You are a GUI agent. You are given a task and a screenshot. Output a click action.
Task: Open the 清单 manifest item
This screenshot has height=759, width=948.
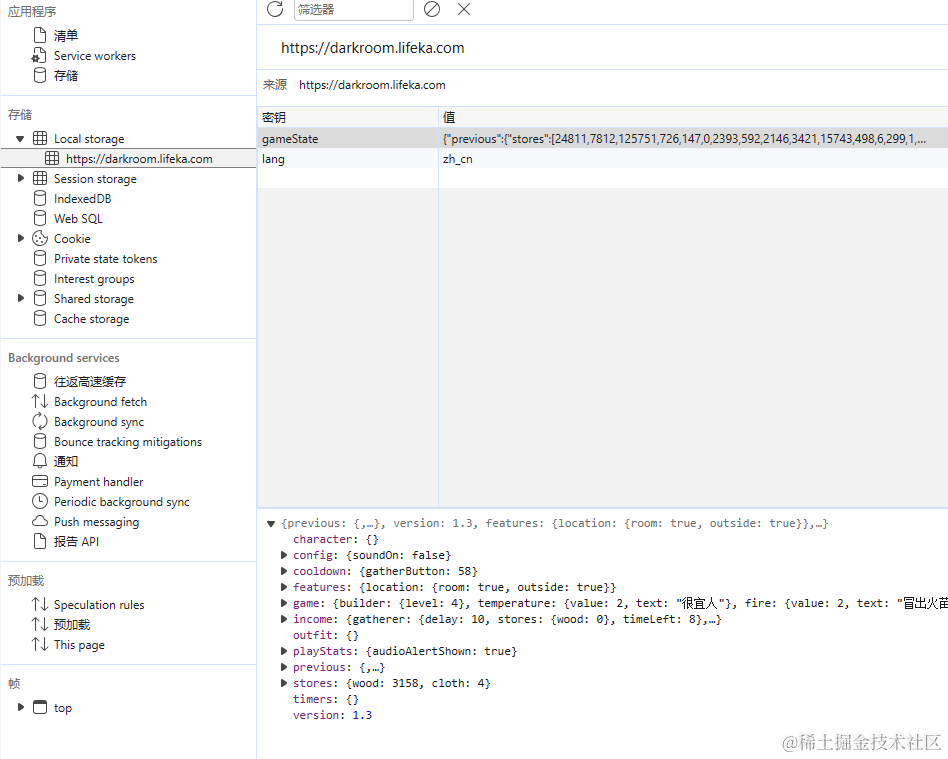pos(65,36)
